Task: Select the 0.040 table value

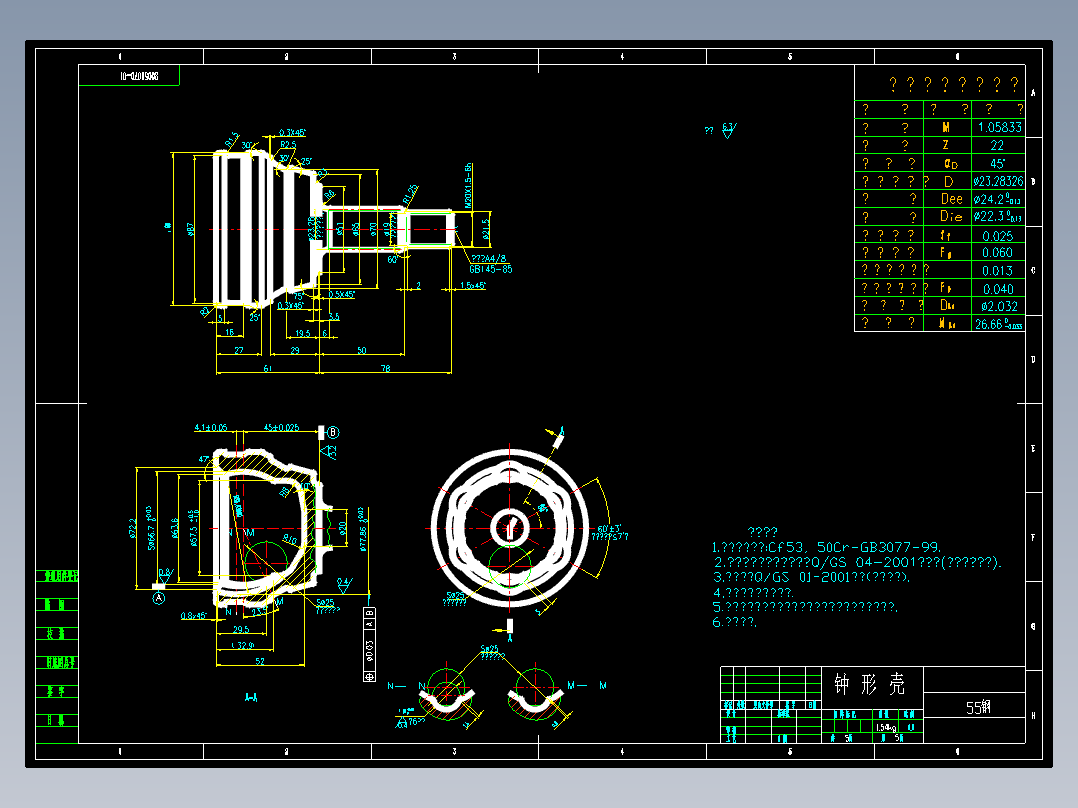Action: 998,289
